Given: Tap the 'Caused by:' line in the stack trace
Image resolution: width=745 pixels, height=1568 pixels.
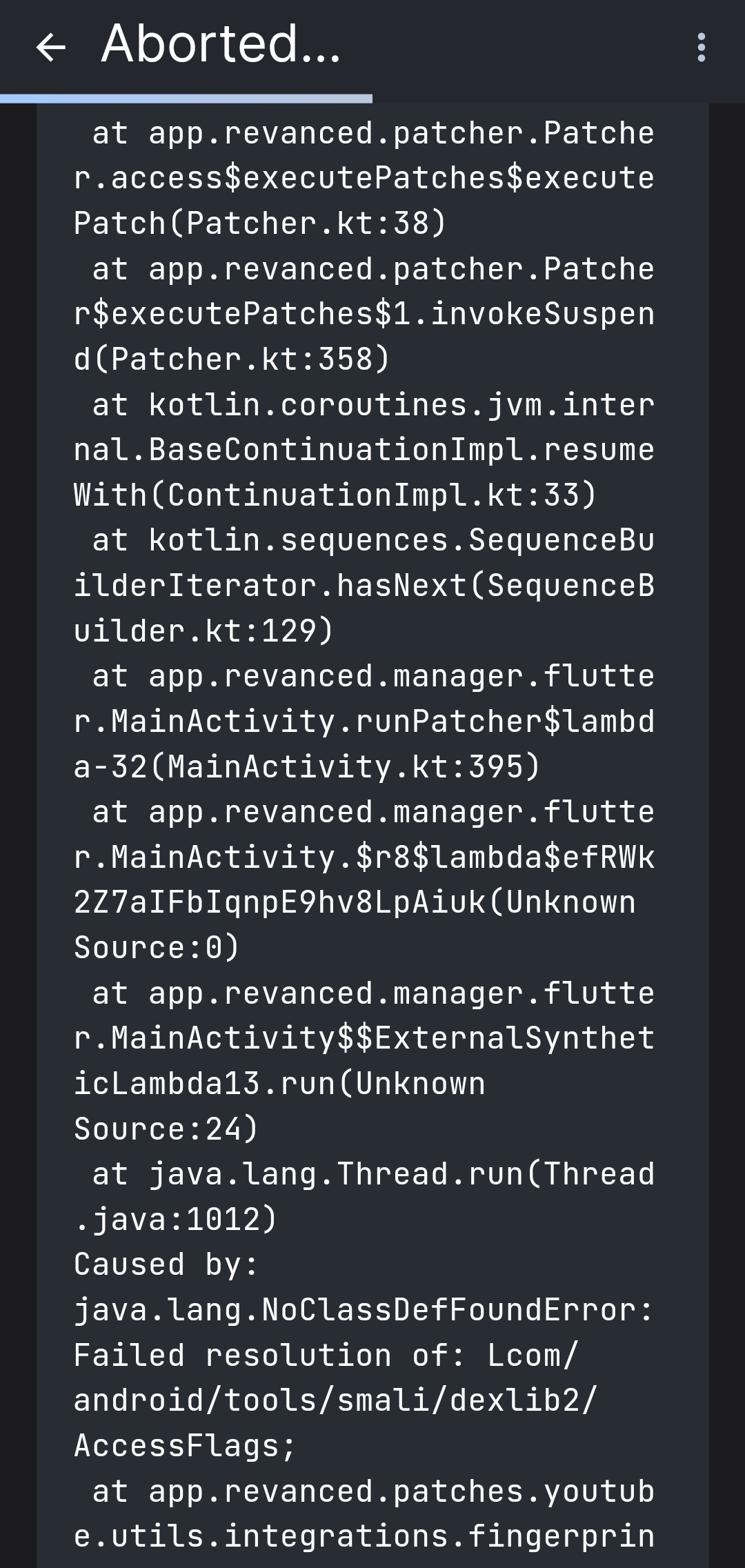Looking at the screenshot, I should click(x=166, y=1264).
